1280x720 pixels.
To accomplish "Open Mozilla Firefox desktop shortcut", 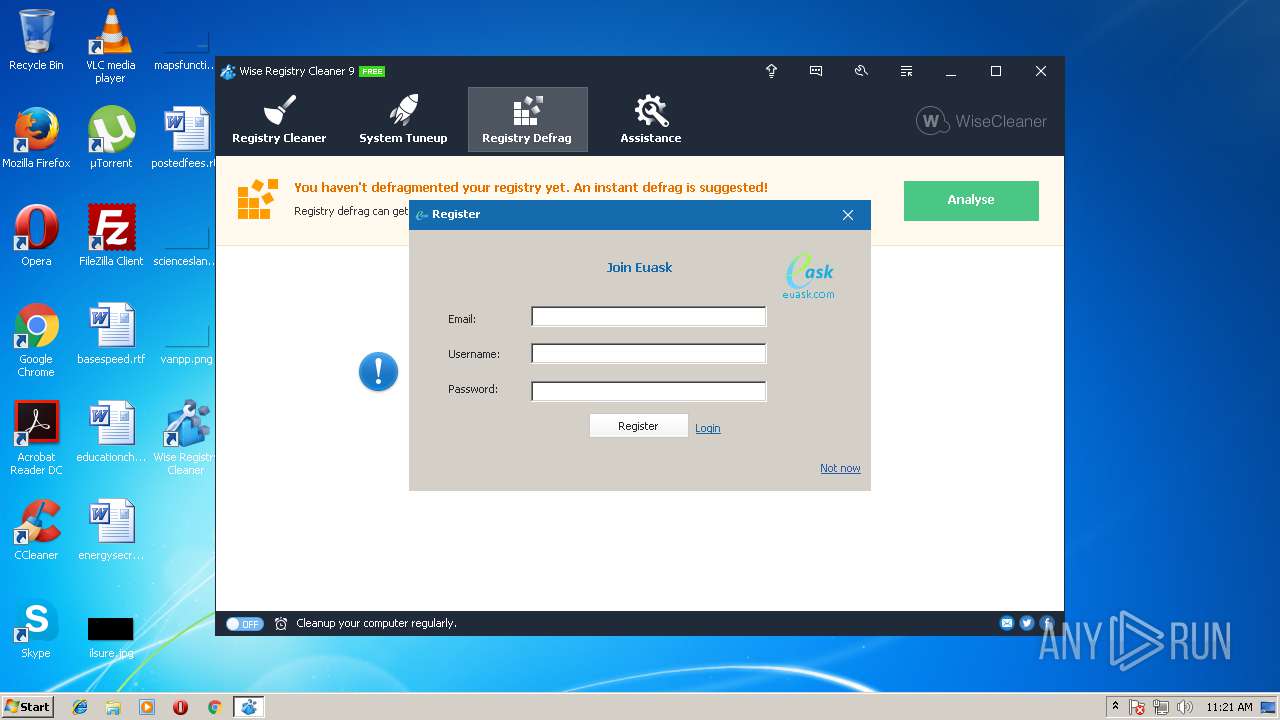I will click(36, 138).
